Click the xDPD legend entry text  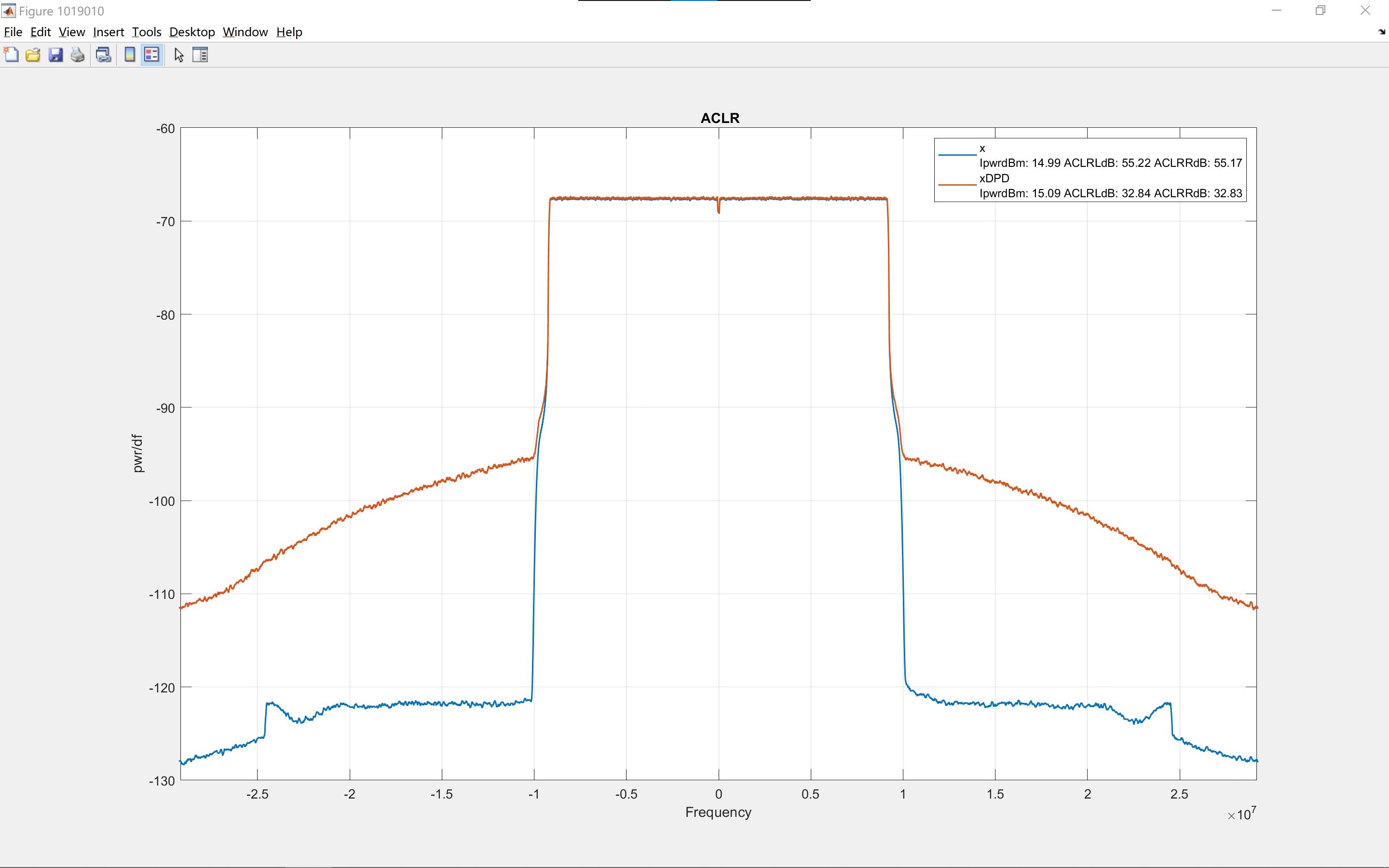994,178
